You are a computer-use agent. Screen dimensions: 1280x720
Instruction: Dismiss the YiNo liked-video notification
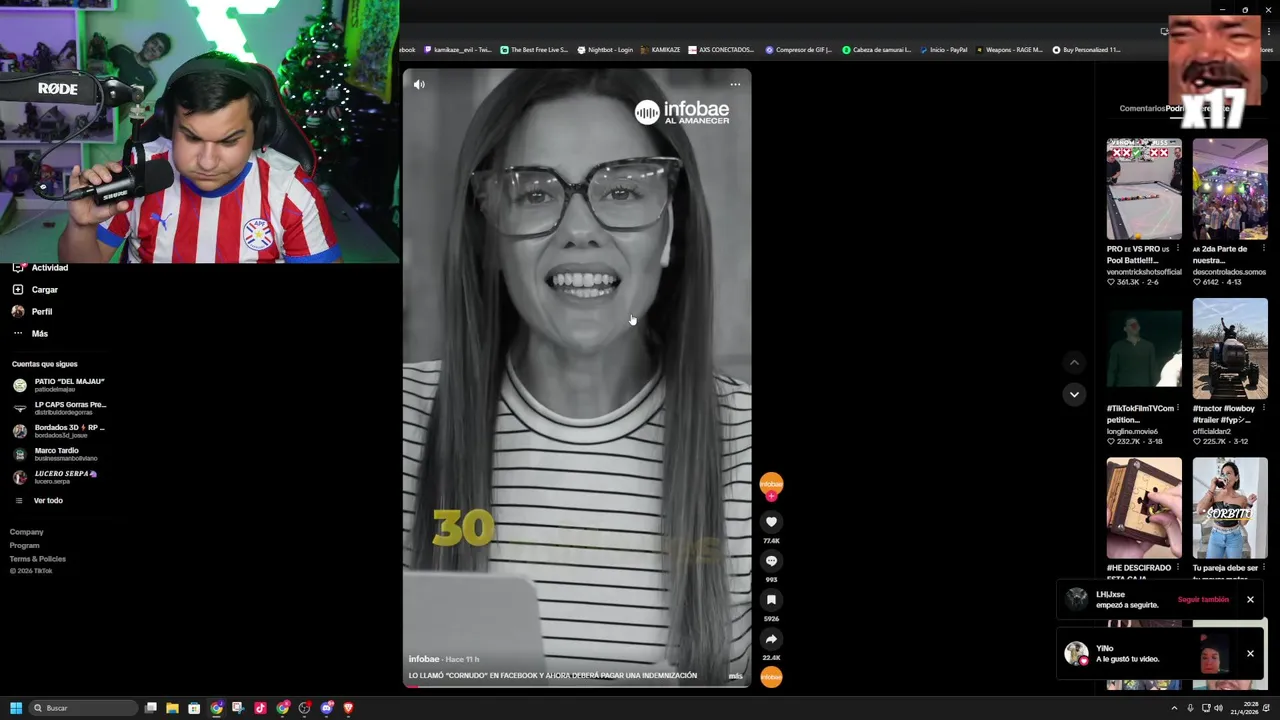coord(1250,654)
